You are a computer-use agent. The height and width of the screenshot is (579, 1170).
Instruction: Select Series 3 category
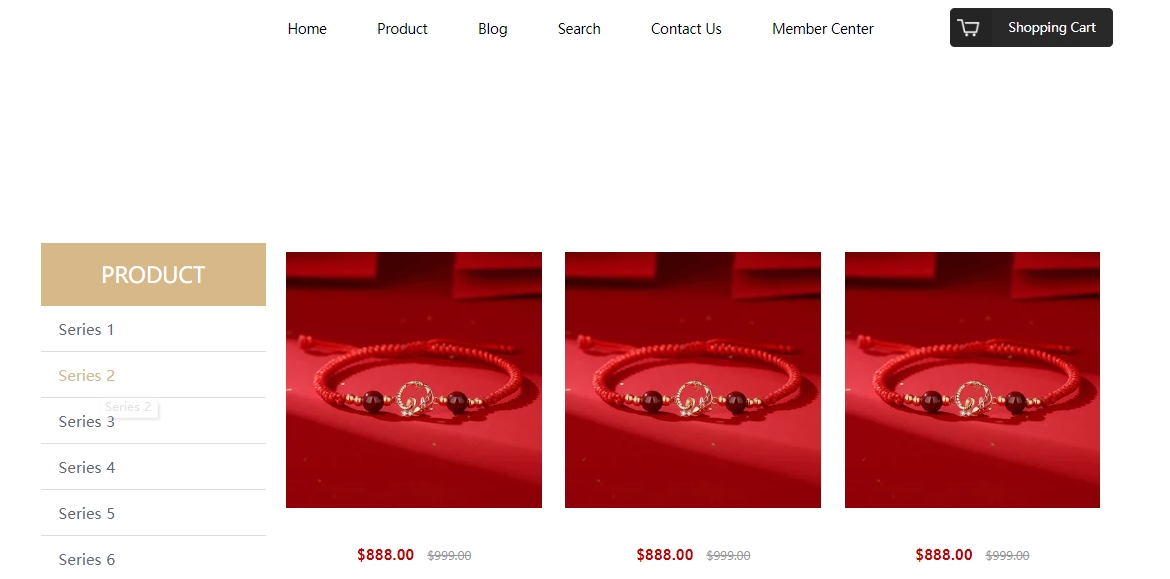[x=153, y=421]
